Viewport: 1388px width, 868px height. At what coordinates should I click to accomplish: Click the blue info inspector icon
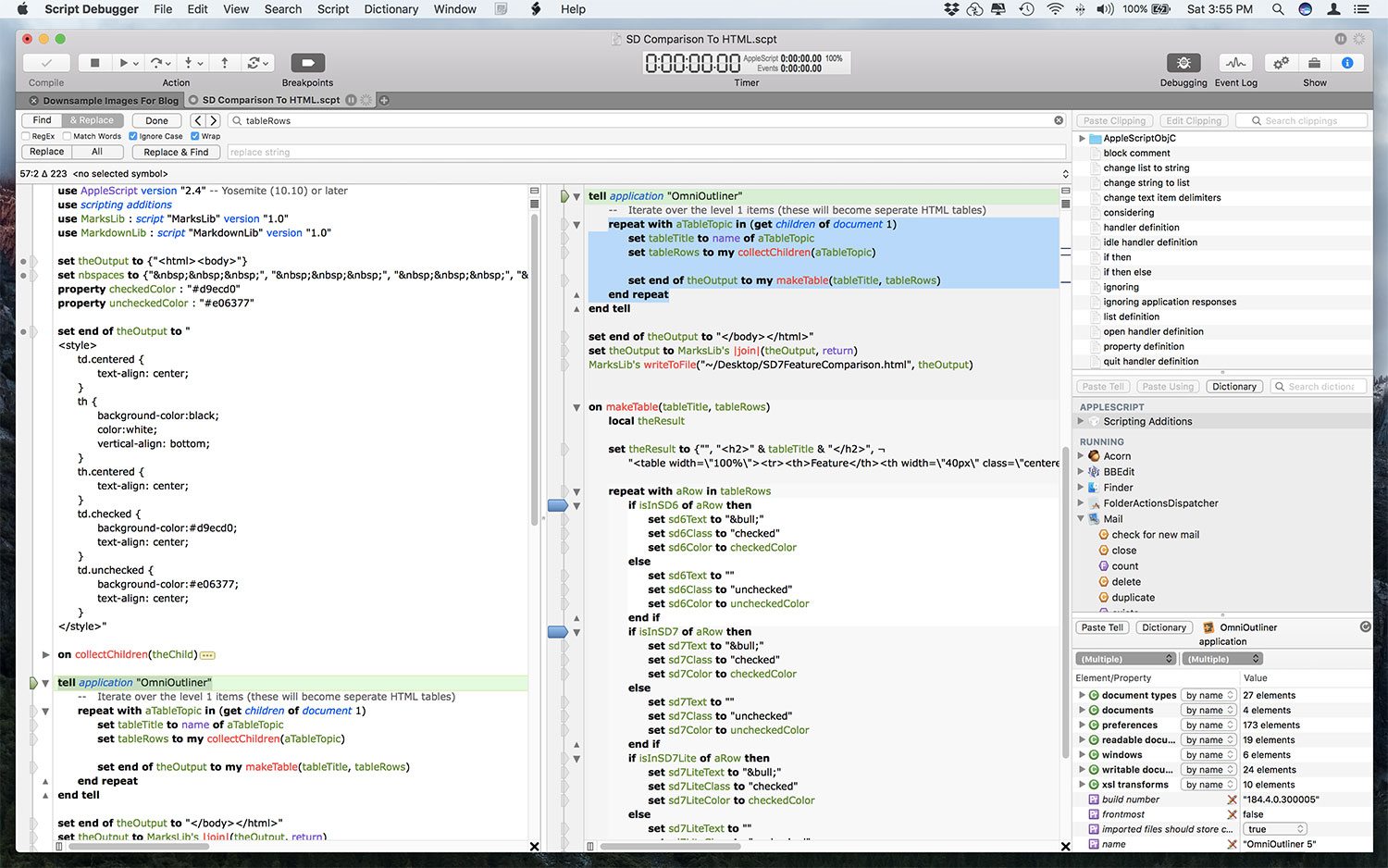pos(1347,63)
